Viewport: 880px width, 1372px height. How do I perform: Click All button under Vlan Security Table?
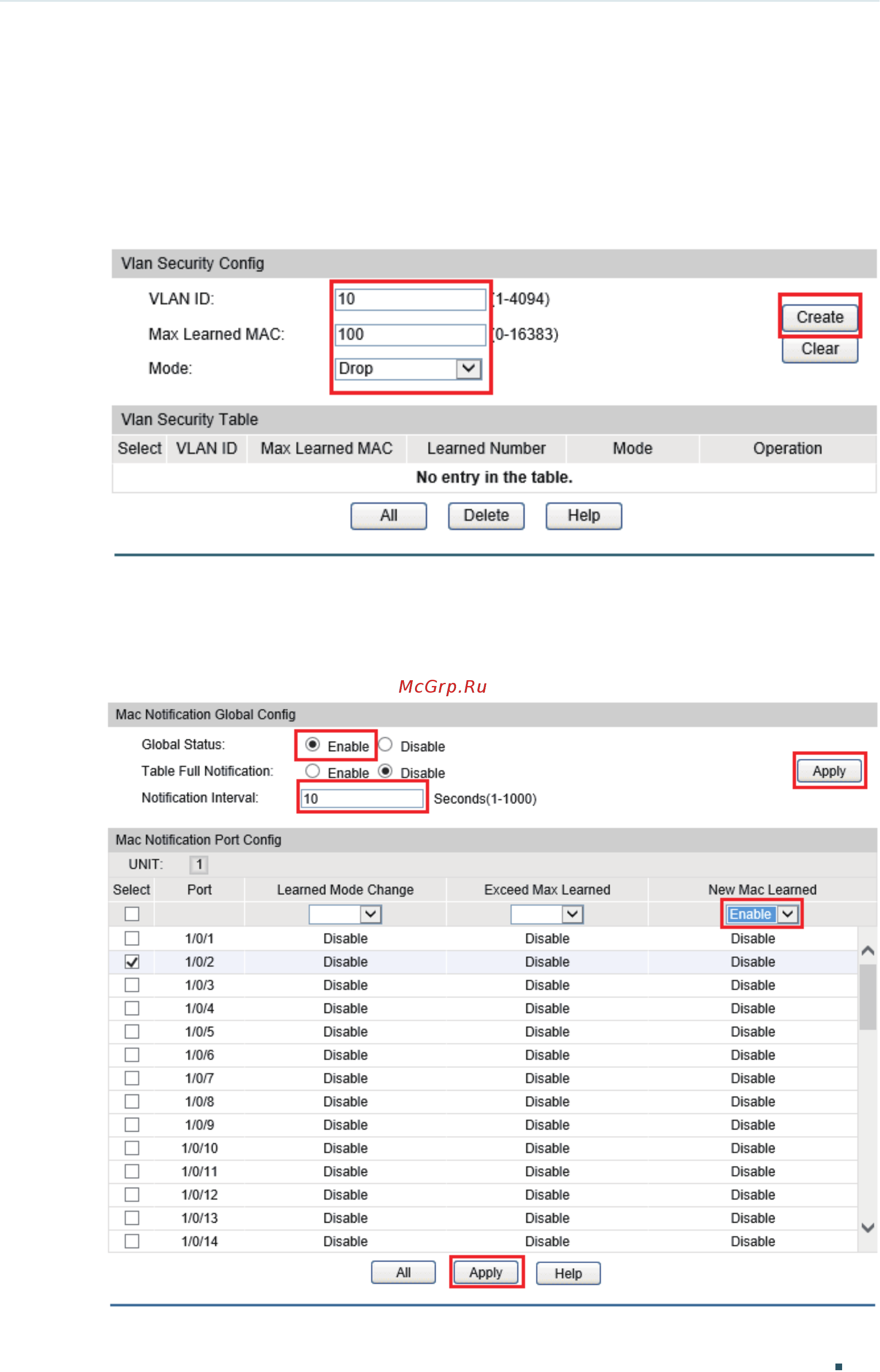(389, 516)
